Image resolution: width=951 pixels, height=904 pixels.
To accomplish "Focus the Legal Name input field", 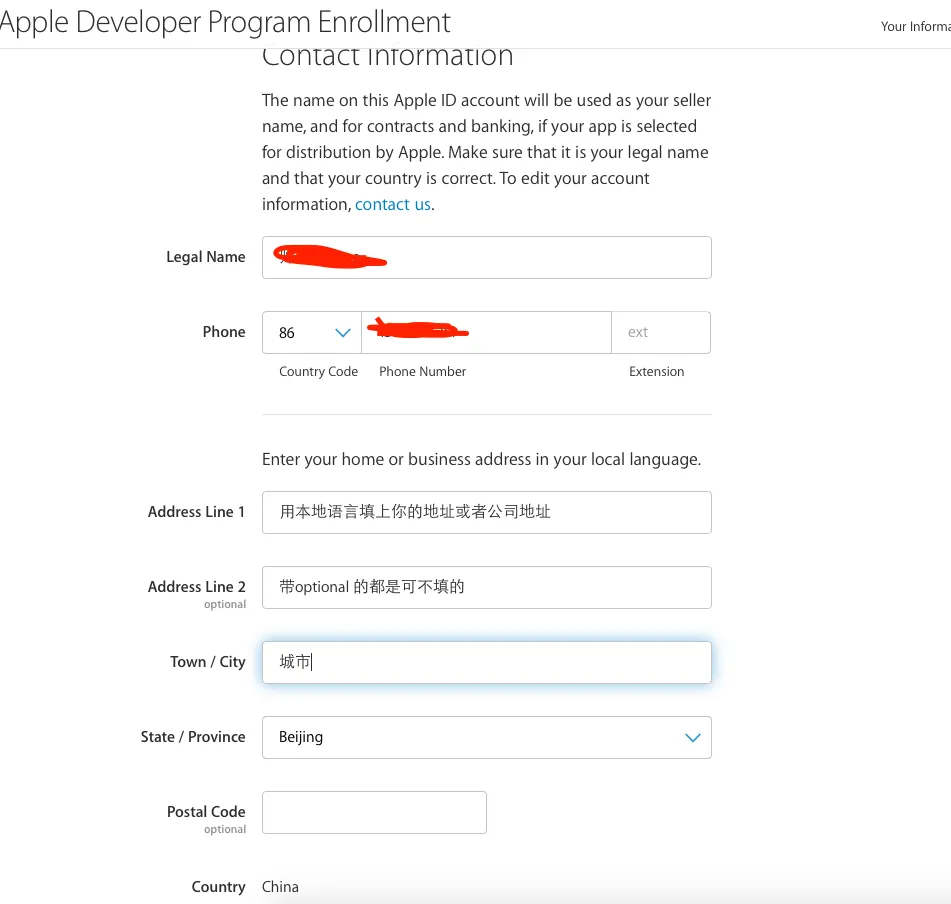I will point(486,258).
